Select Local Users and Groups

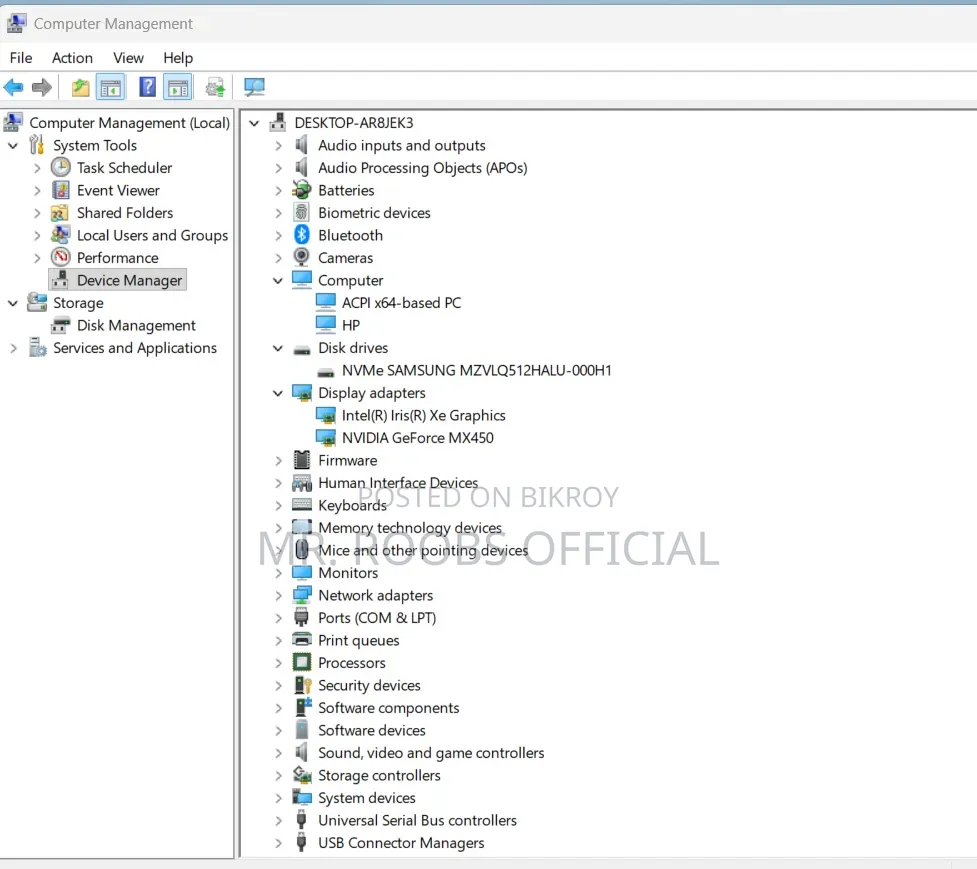(153, 235)
